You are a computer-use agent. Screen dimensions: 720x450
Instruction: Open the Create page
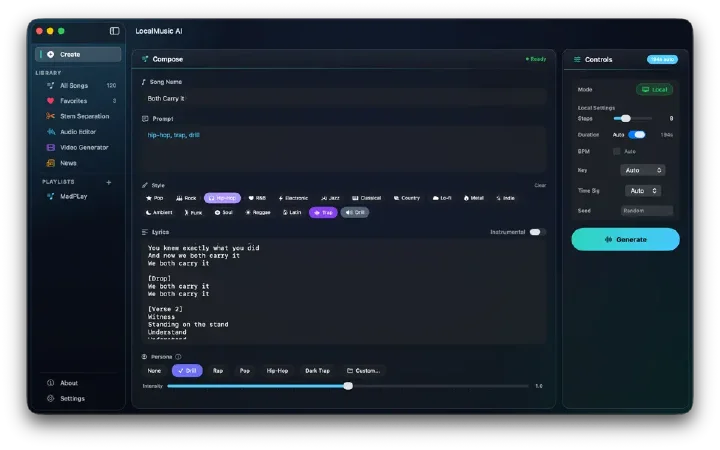78,54
